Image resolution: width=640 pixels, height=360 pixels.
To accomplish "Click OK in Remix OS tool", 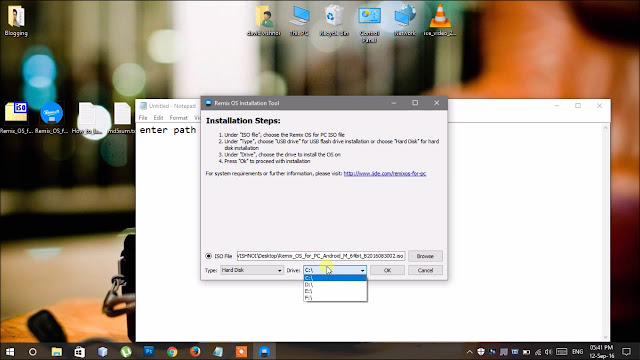I will pyautogui.click(x=387, y=270).
